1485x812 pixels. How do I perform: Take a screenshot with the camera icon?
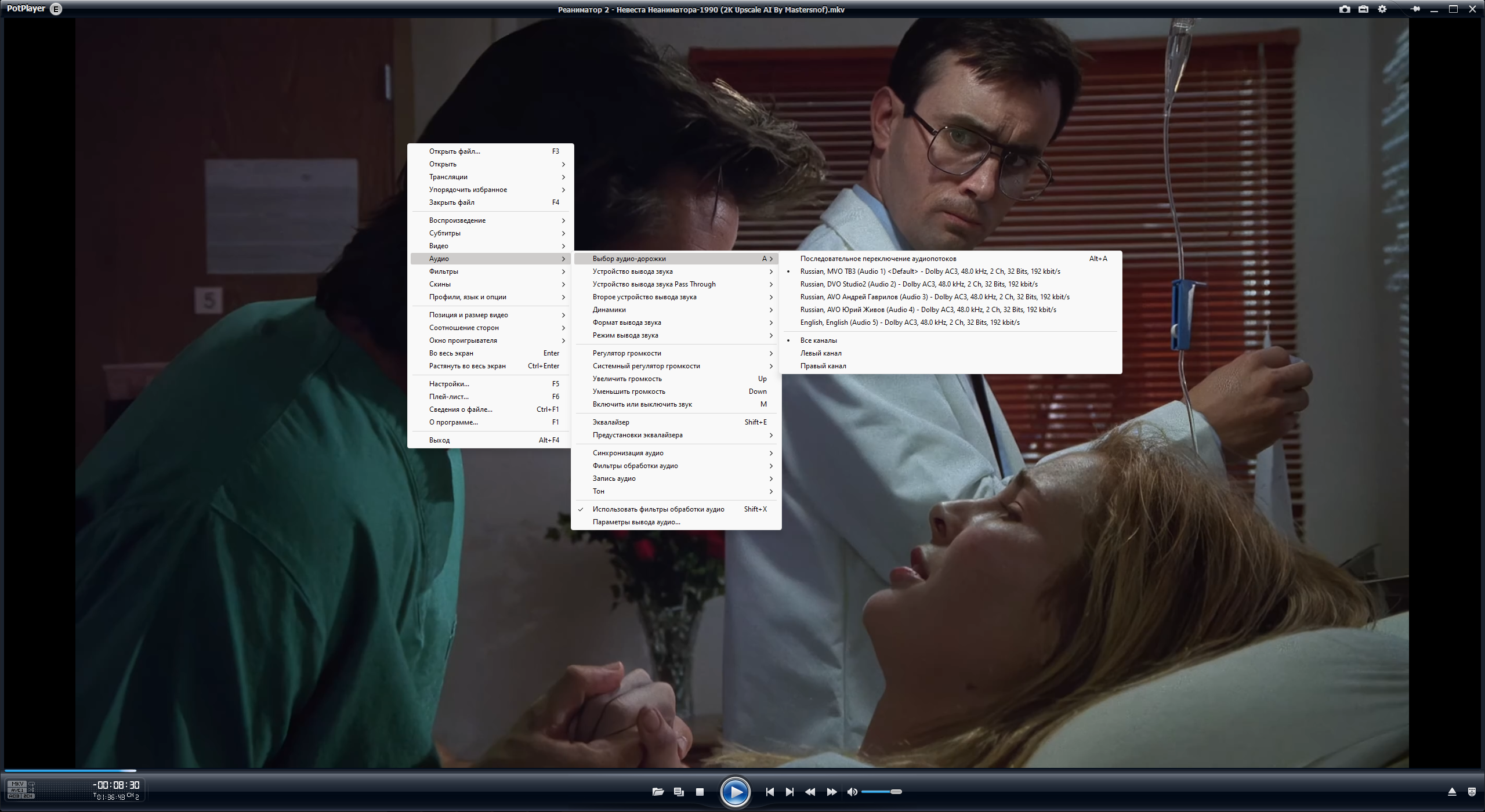[x=1345, y=9]
